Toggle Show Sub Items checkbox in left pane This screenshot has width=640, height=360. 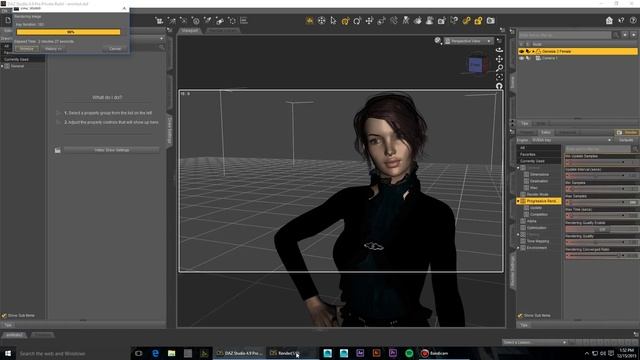click(4, 316)
